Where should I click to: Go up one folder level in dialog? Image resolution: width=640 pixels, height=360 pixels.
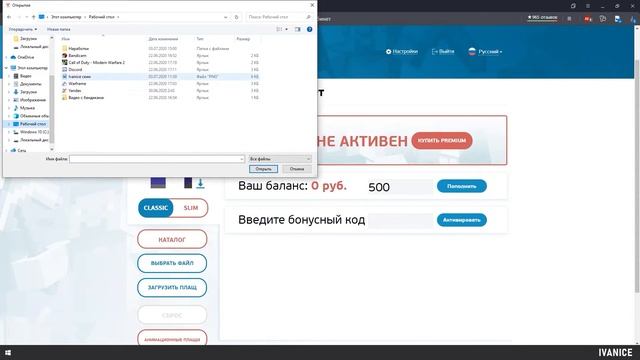pyautogui.click(x=33, y=17)
